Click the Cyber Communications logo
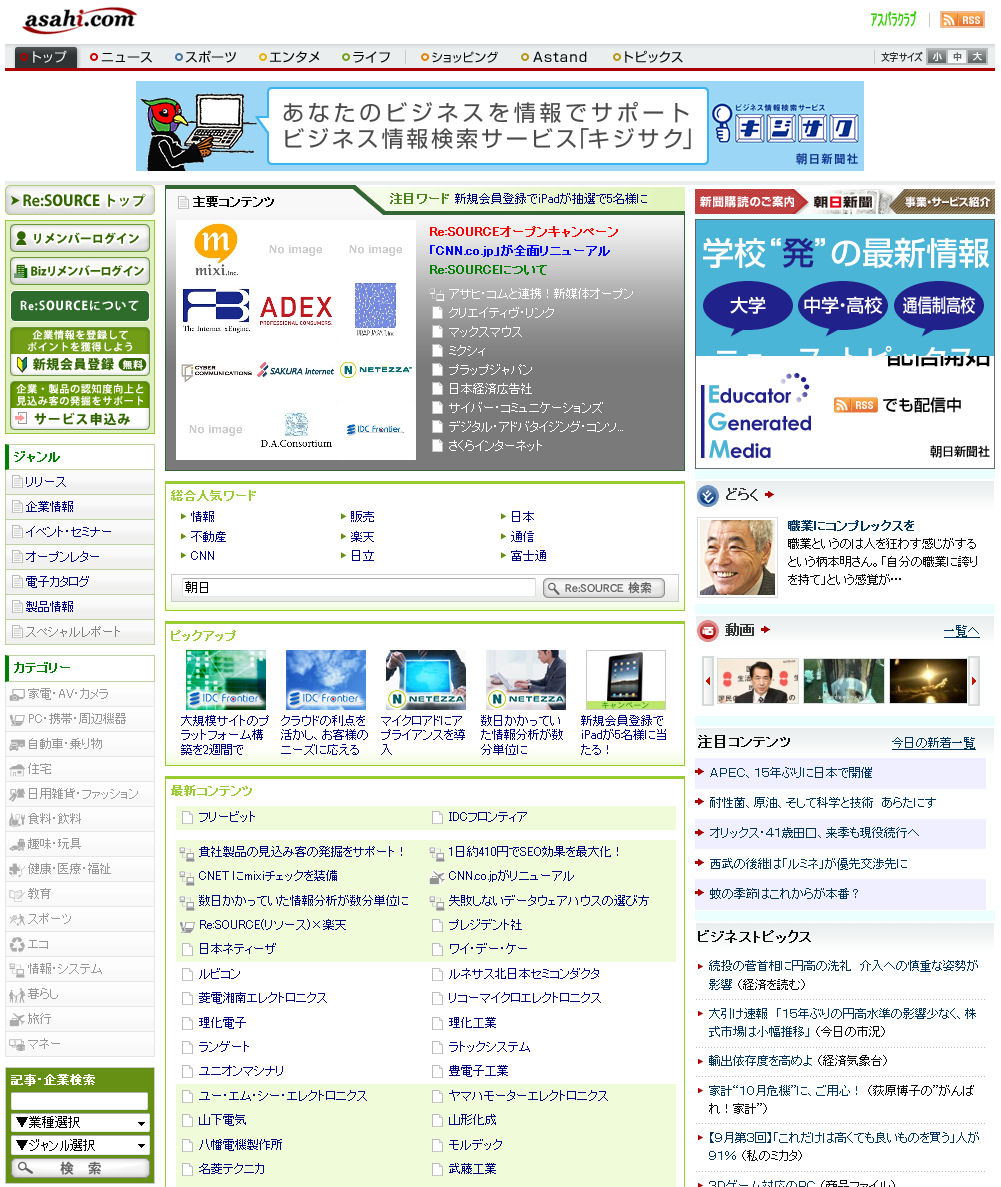1001x1187 pixels. (x=216, y=372)
